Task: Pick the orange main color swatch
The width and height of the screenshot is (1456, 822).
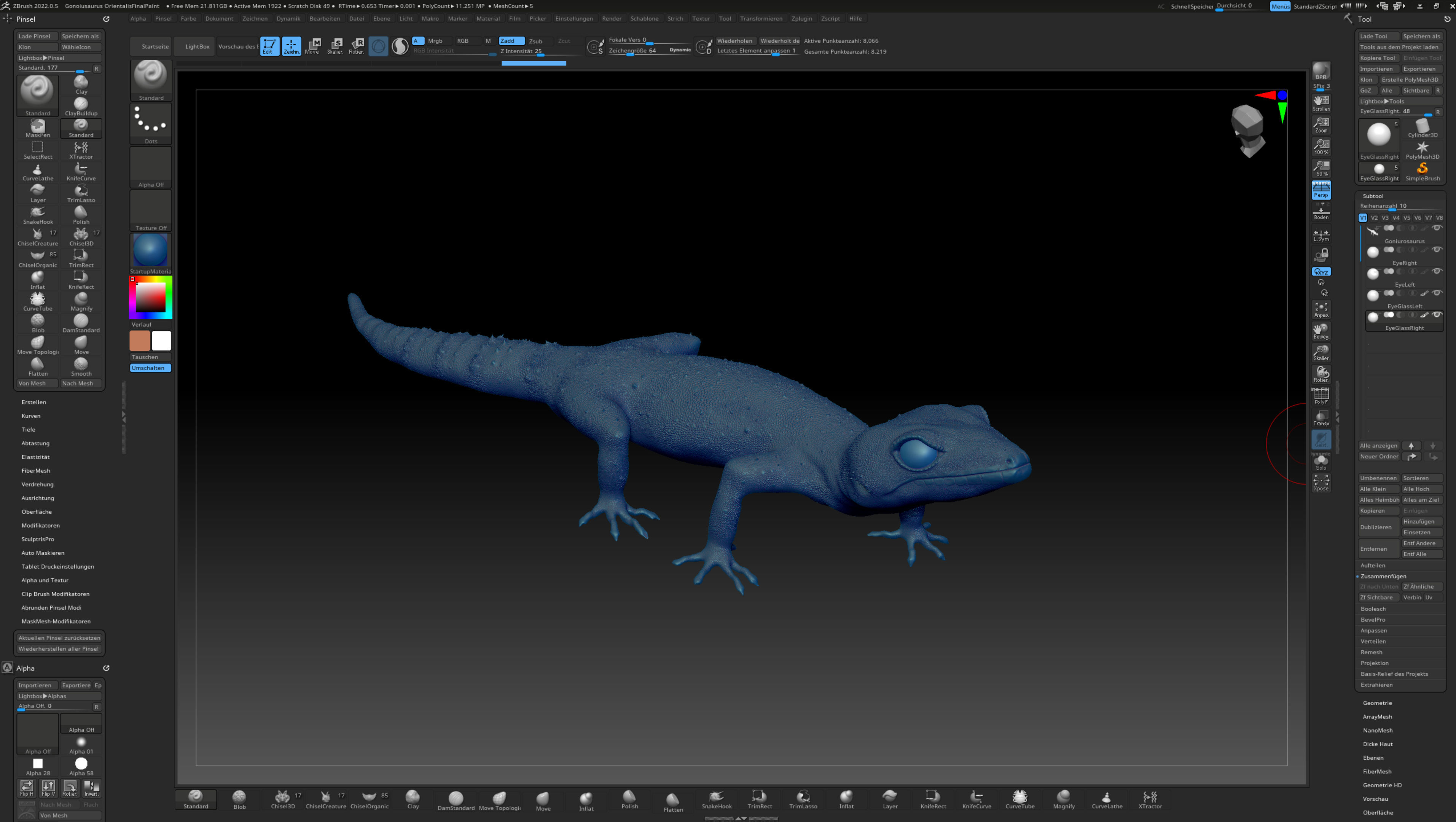Action: tap(140, 341)
